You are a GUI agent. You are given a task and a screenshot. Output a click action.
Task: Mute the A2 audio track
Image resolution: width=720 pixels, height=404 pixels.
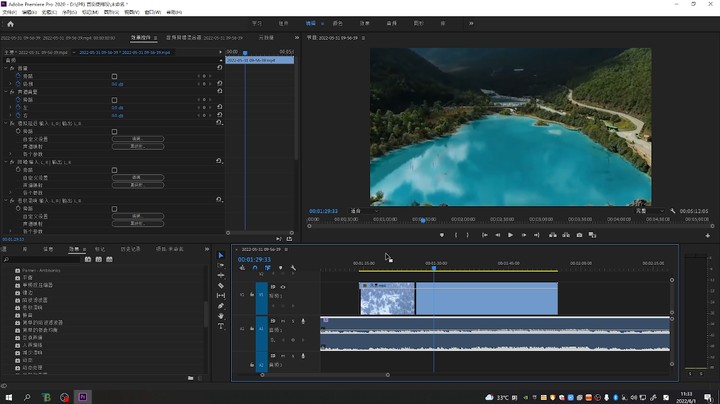283,356
